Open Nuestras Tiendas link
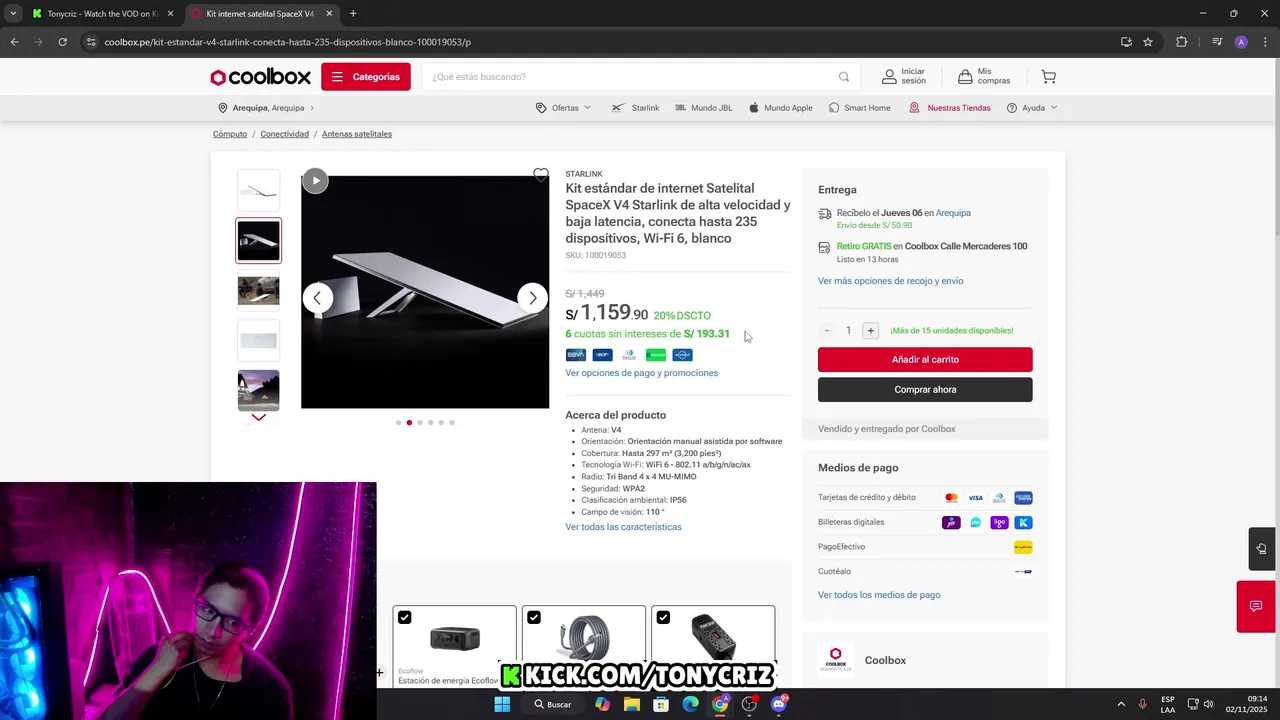This screenshot has width=1280, height=720. tap(950, 108)
